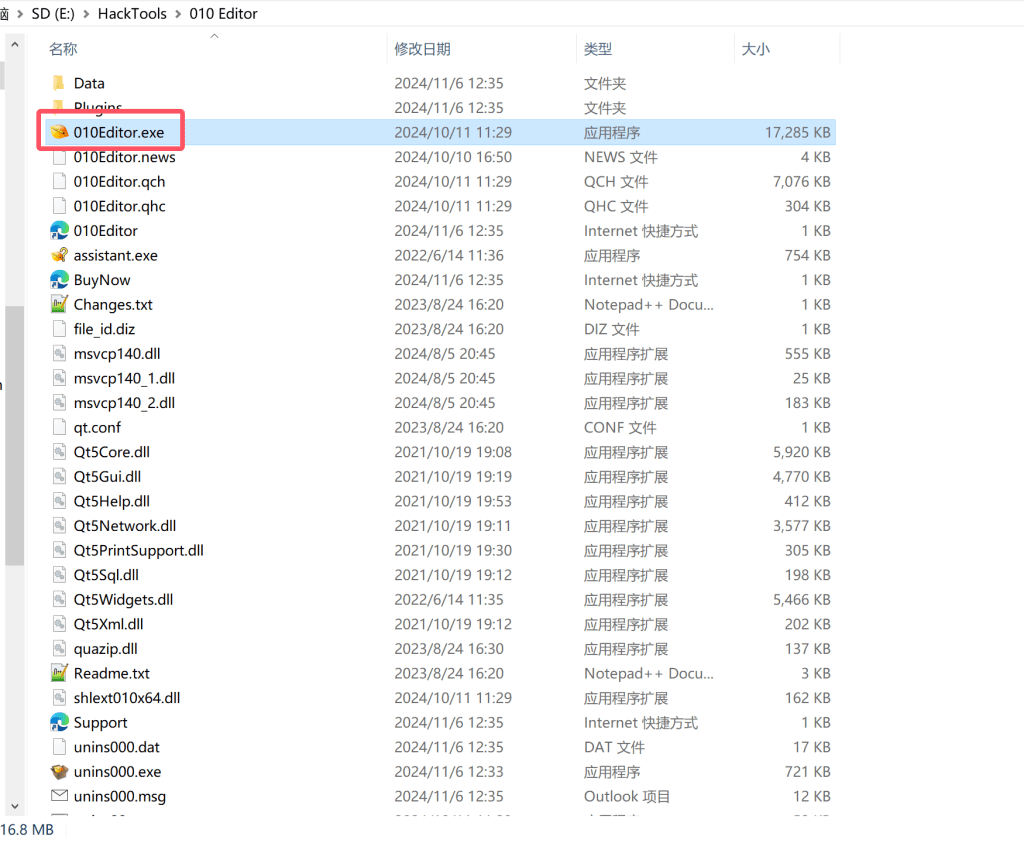
Task: Click the msvcp140.dll file icon
Action: coord(59,353)
